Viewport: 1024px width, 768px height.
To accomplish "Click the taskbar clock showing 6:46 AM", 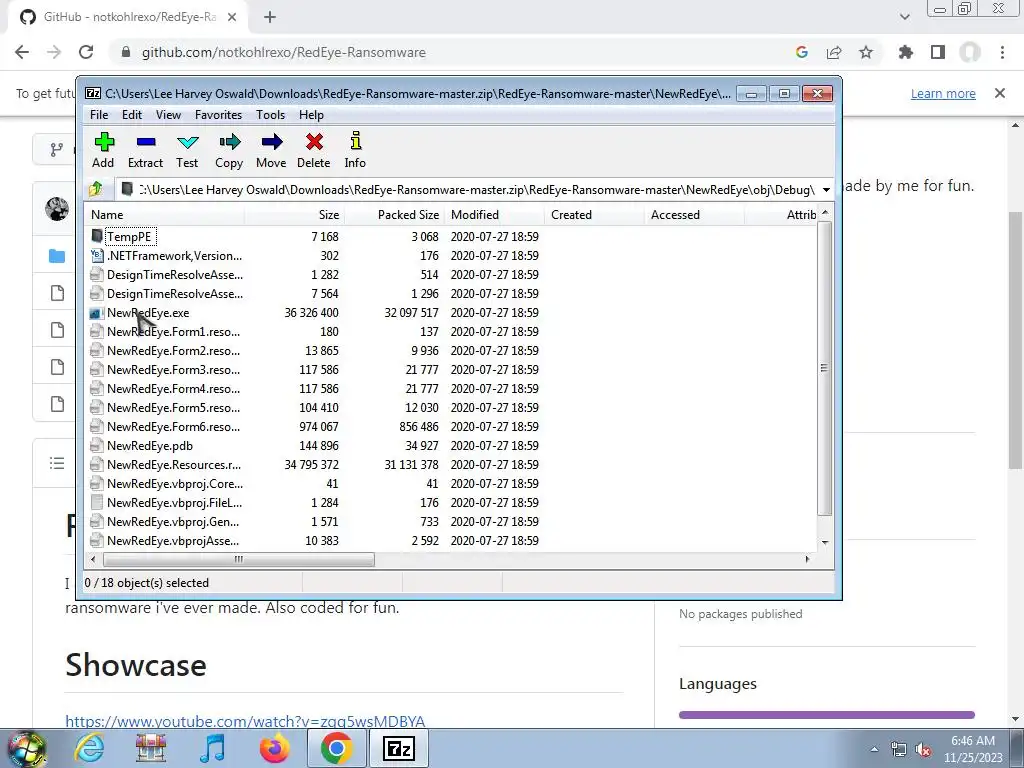I will [973, 749].
